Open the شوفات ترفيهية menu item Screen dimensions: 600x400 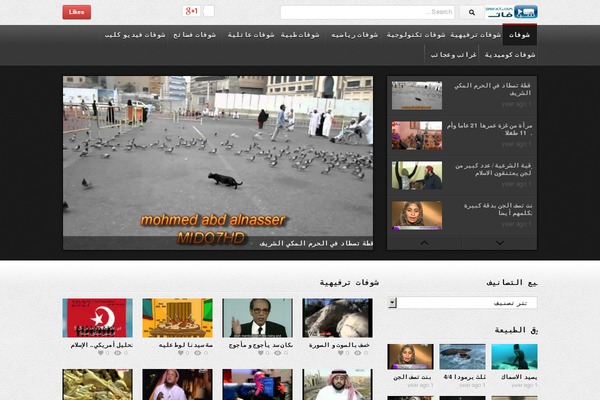point(475,35)
